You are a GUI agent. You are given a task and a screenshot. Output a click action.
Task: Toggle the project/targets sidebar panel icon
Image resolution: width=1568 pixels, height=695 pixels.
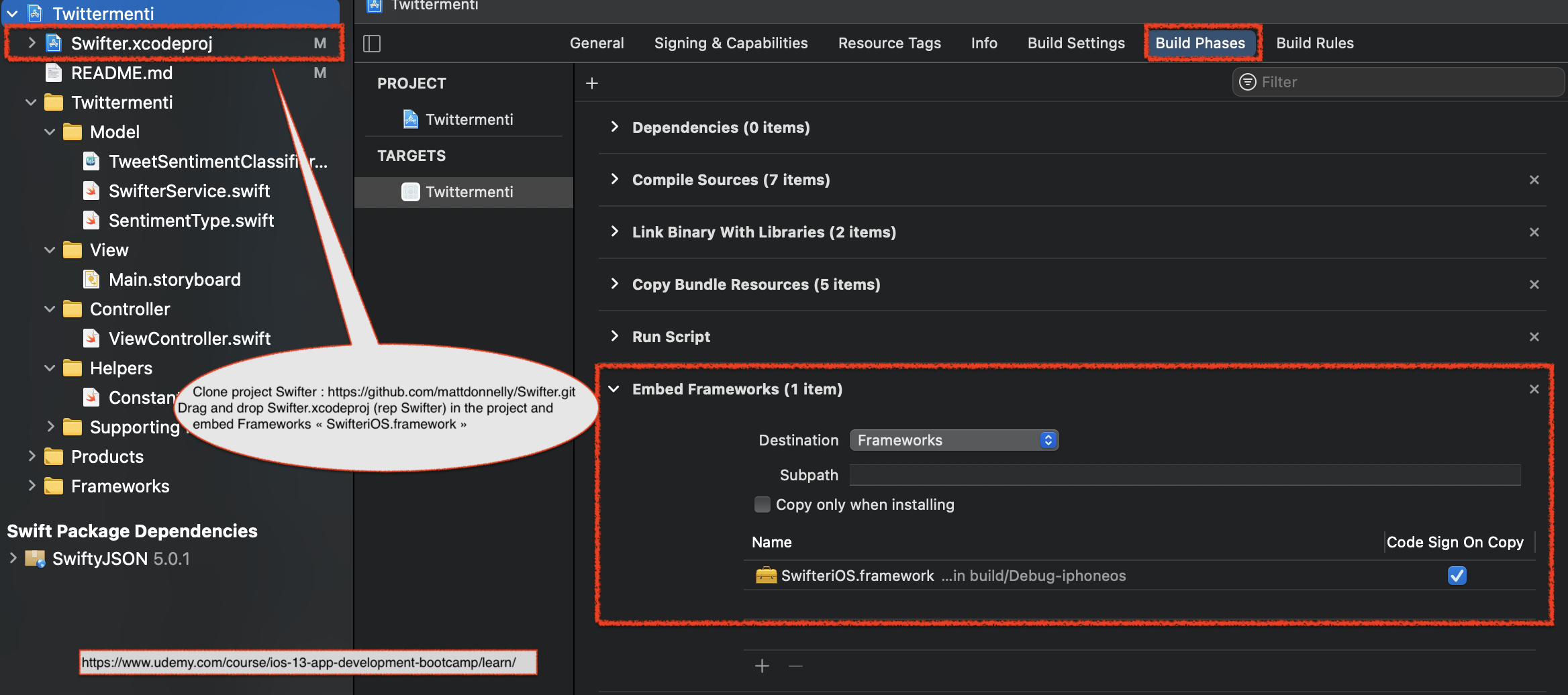[372, 44]
